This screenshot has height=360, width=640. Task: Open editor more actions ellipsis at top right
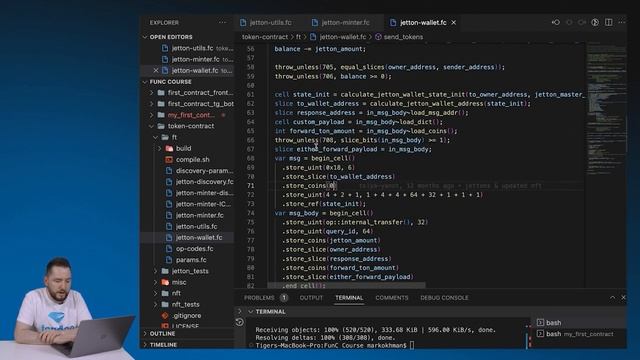[622, 22]
